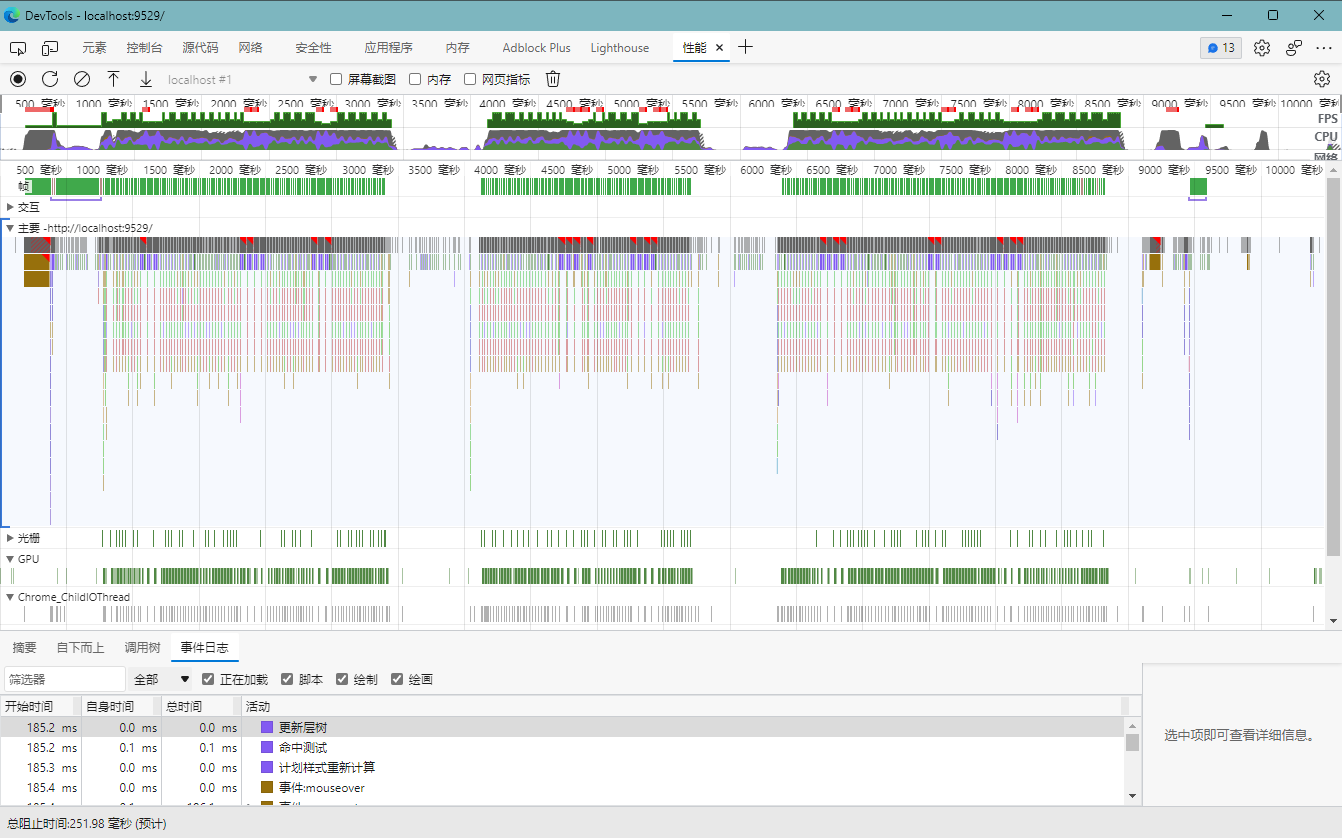The height and width of the screenshot is (838, 1342).
Task: Open DevTools settings gear icon
Action: click(1262, 48)
